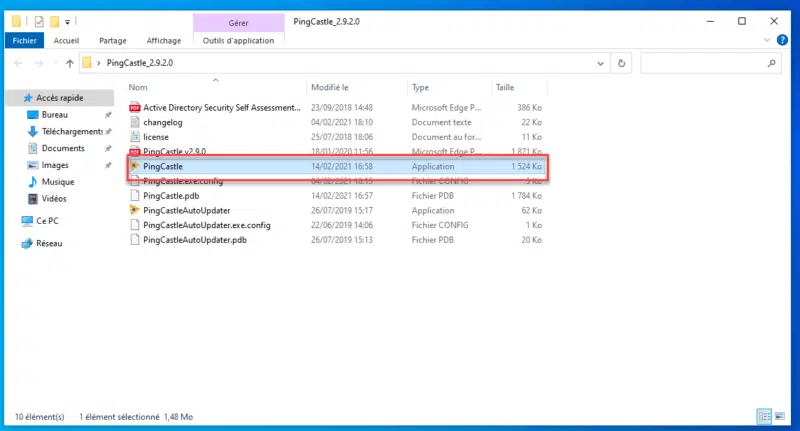Viewport: 800px width, 431px height.
Task: Open Téléchargements in navigation pane
Action: 72,132
